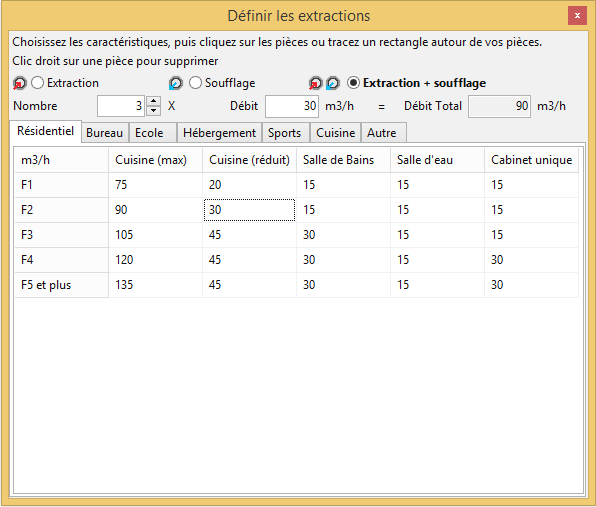Click the red extraction icon before Extraction + soufflage
Screen dimensions: 596x507
point(315,83)
